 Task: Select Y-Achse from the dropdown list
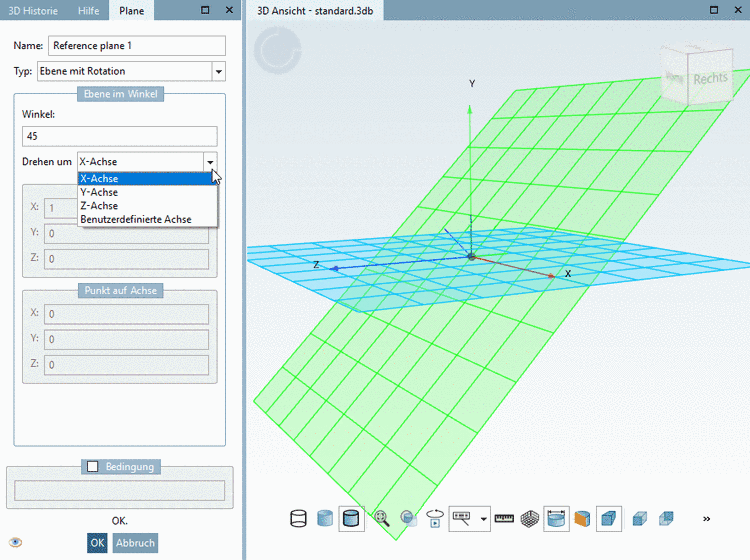[x=99, y=192]
